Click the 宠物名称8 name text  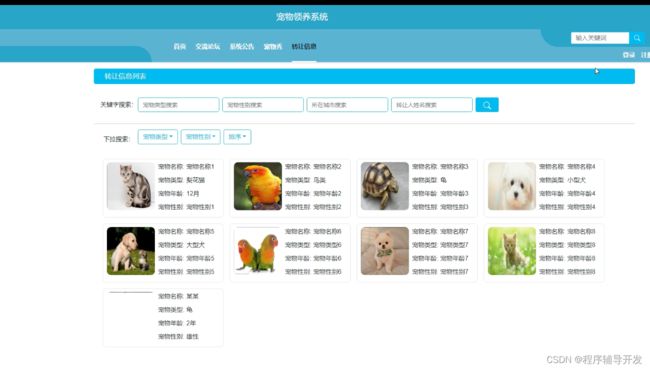coord(581,231)
